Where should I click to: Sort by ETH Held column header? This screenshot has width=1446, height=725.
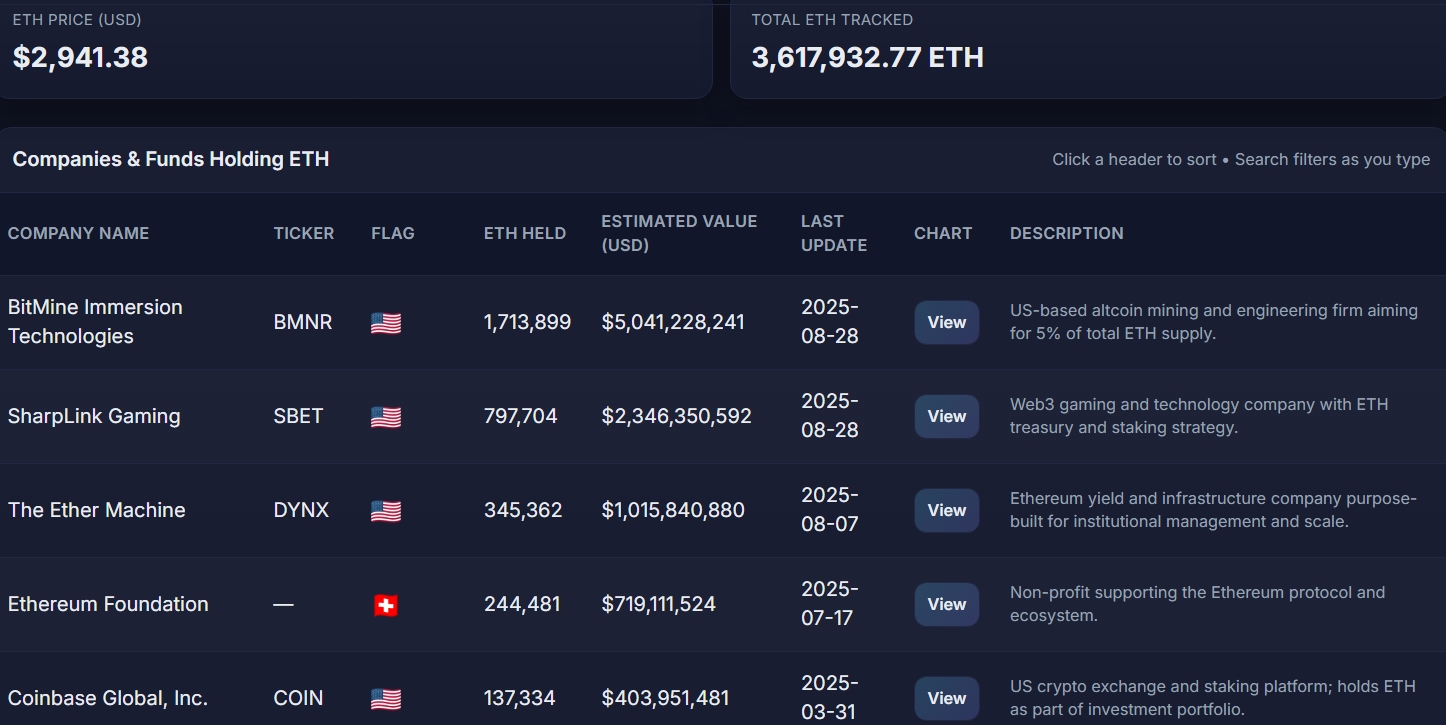click(x=525, y=233)
